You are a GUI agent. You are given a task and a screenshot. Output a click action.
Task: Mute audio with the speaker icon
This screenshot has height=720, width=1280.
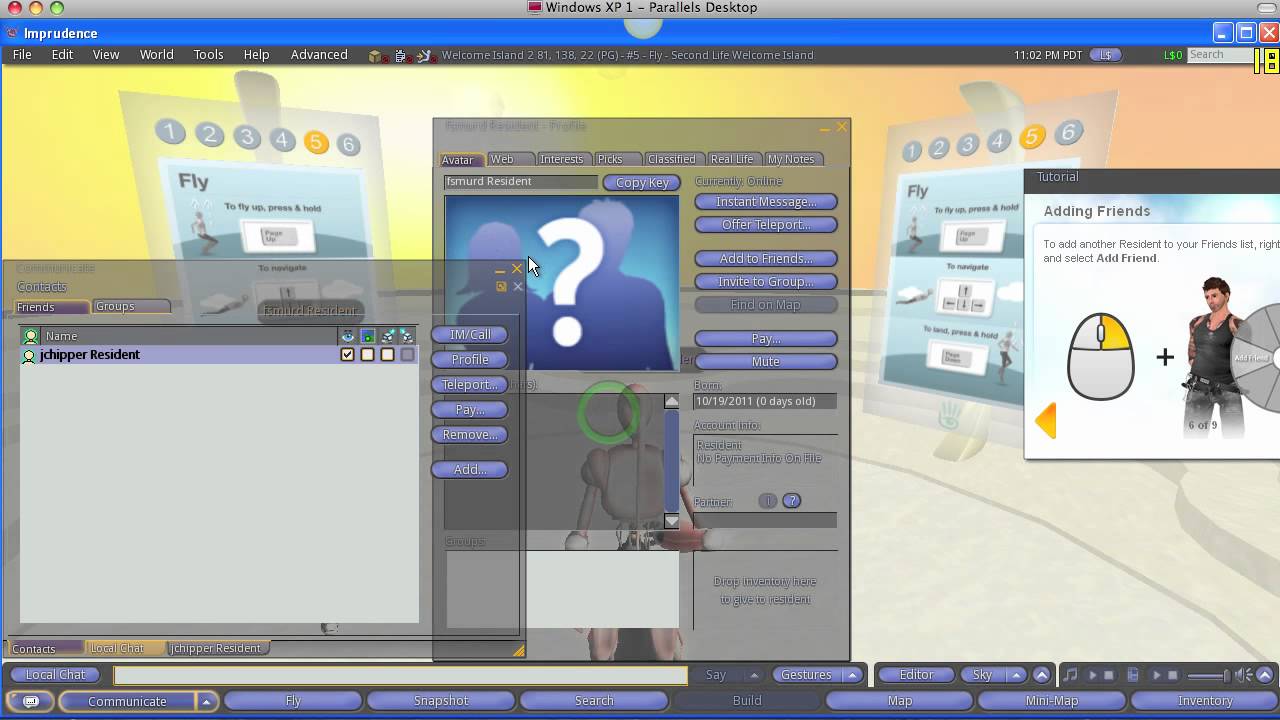1244,675
